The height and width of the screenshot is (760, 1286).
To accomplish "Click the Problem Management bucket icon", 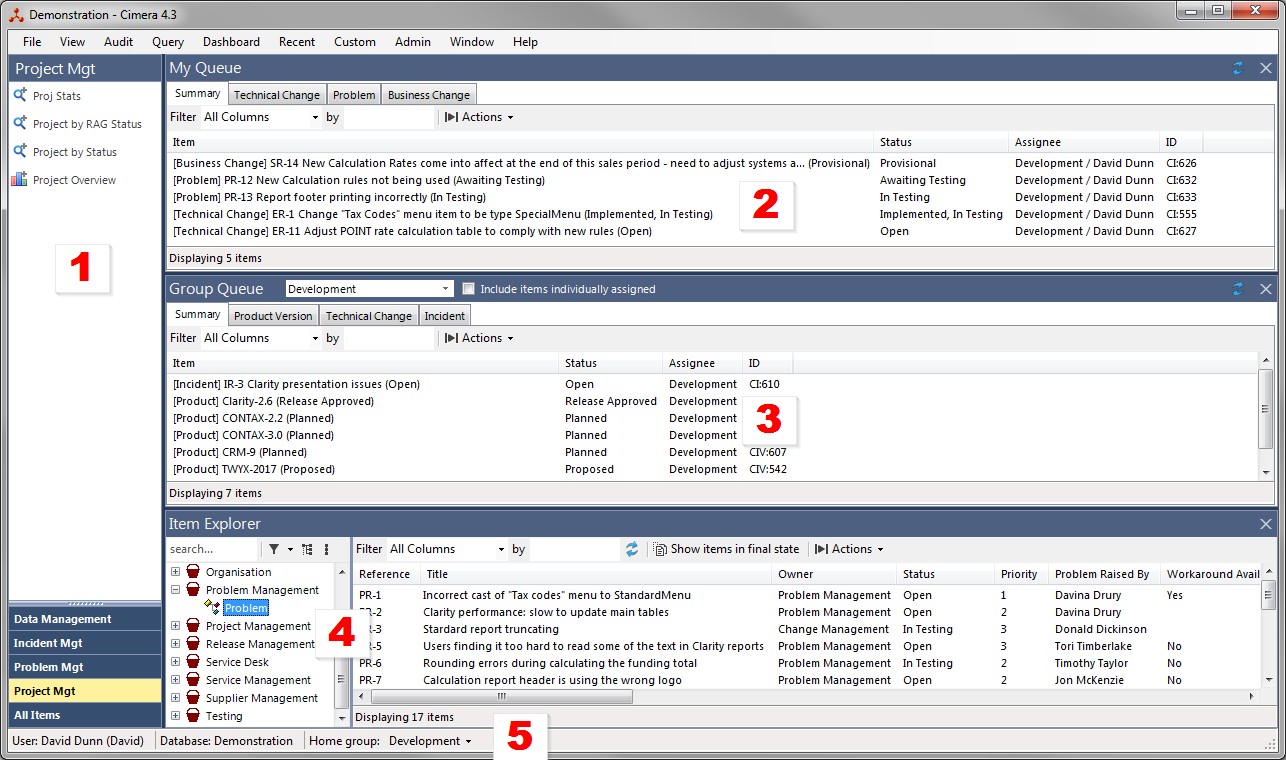I will click(193, 590).
